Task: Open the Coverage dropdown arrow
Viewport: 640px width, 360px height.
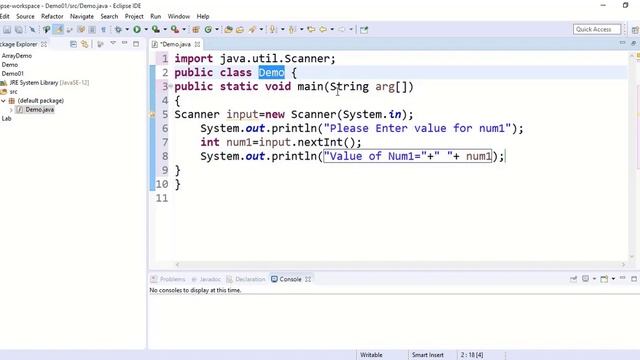Action: point(165,29)
